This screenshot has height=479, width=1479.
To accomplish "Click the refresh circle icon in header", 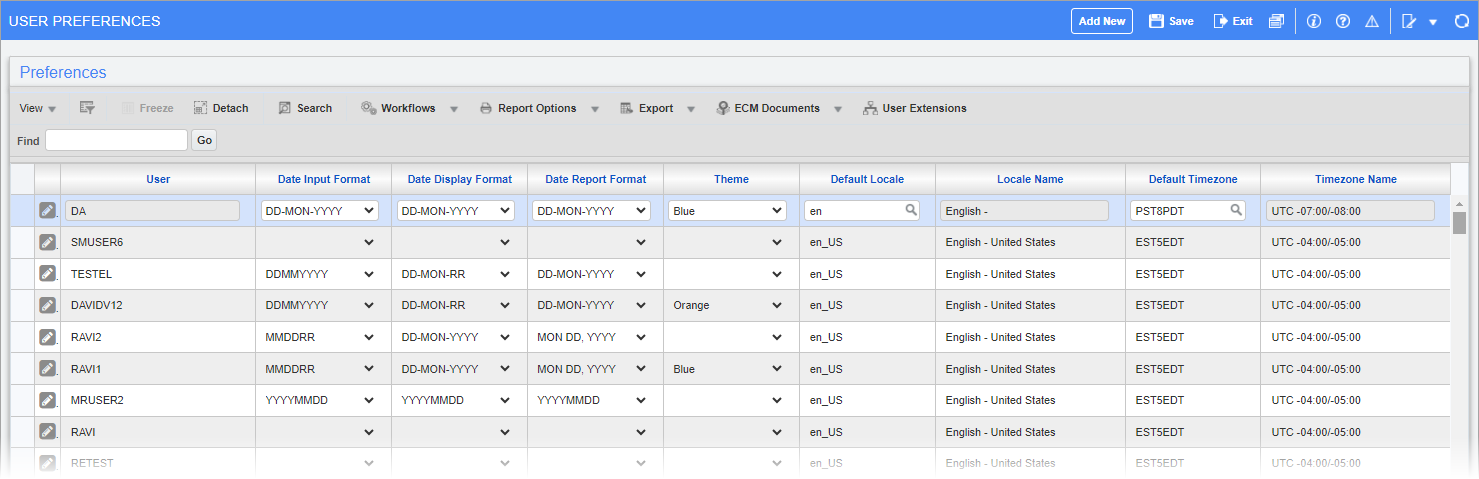I will pos(1461,21).
